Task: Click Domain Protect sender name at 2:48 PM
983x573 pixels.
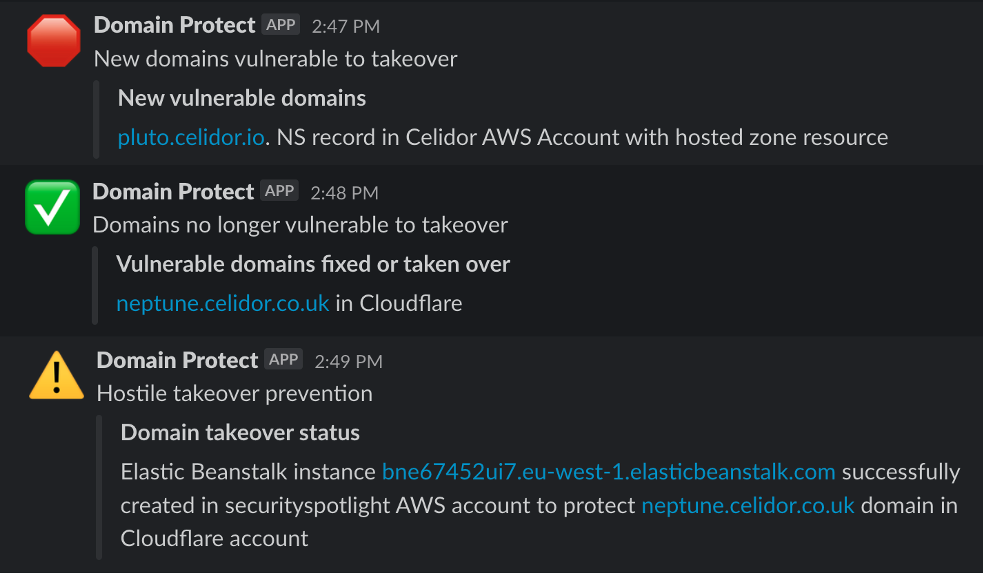Action: [173, 192]
